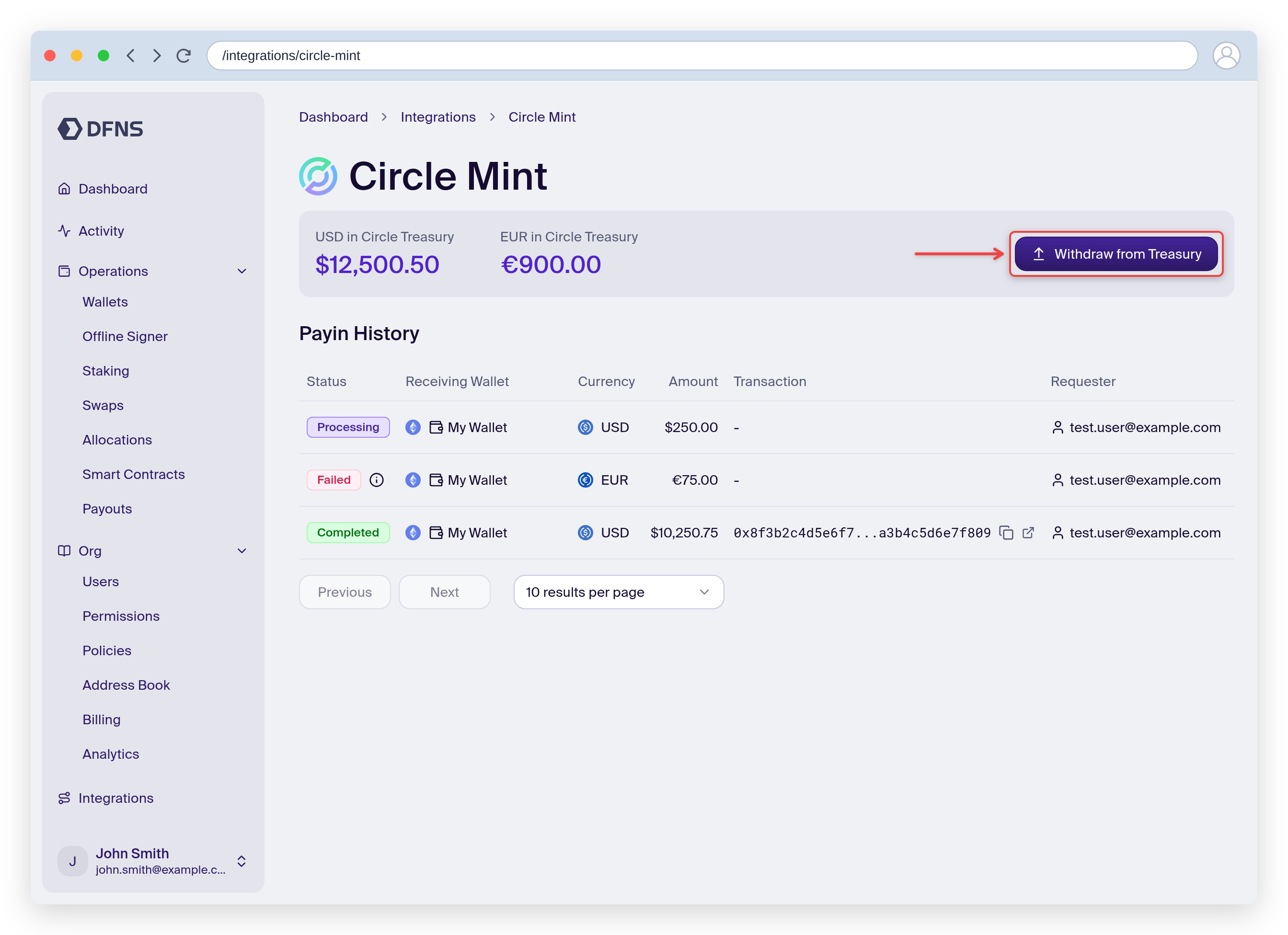Click the Dashboard breadcrumb link
1288x935 pixels.
pyautogui.click(x=333, y=117)
